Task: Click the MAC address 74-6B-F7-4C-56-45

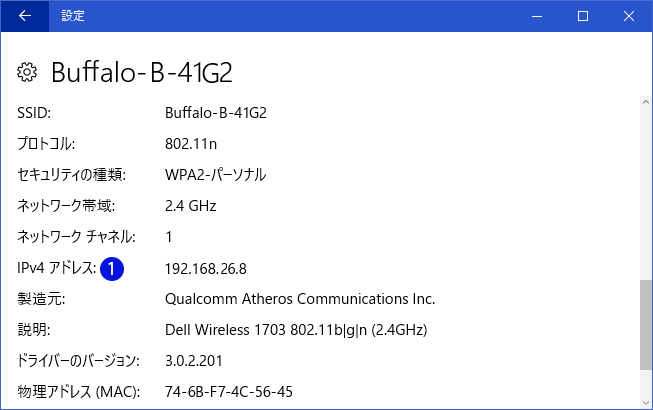Action: 229,392
